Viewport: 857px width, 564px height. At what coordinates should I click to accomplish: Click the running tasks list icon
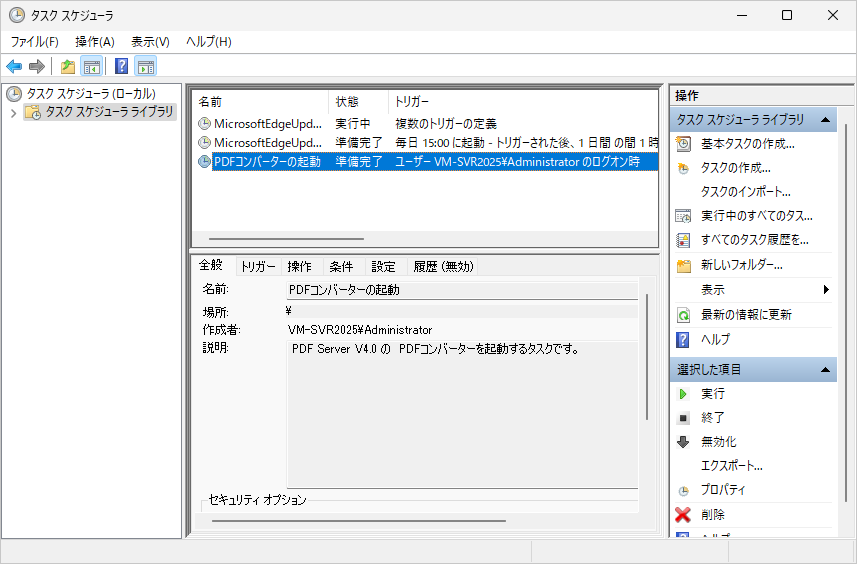point(683,216)
